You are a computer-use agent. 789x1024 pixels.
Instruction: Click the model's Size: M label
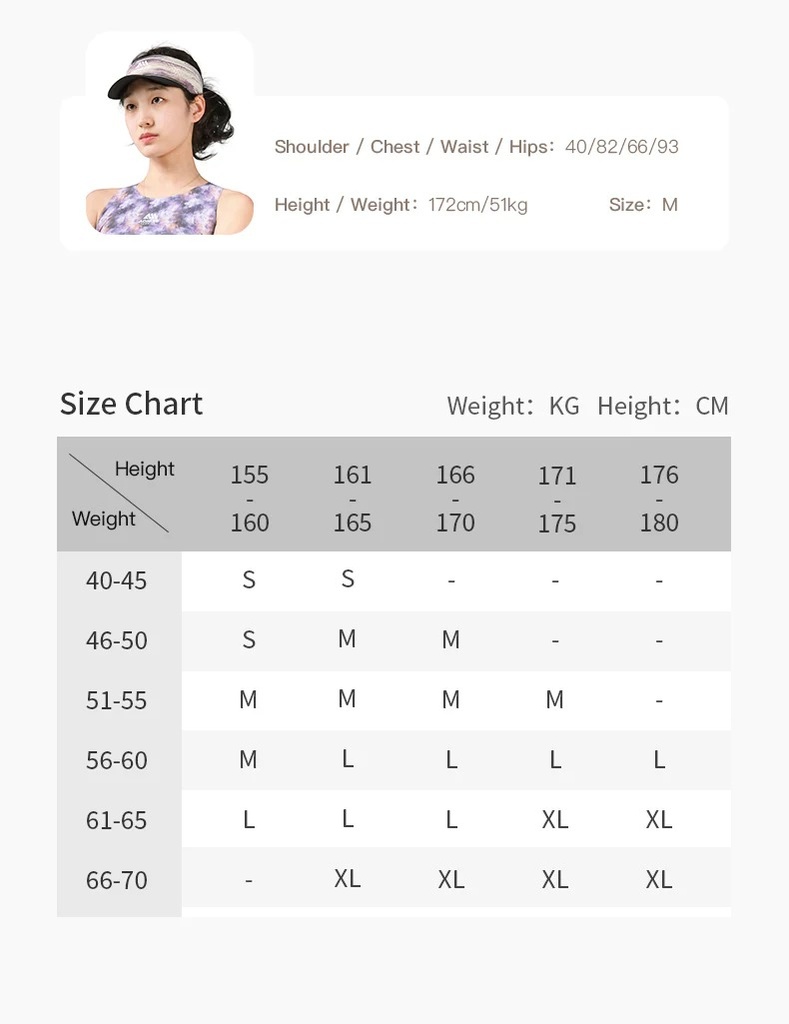tap(643, 205)
